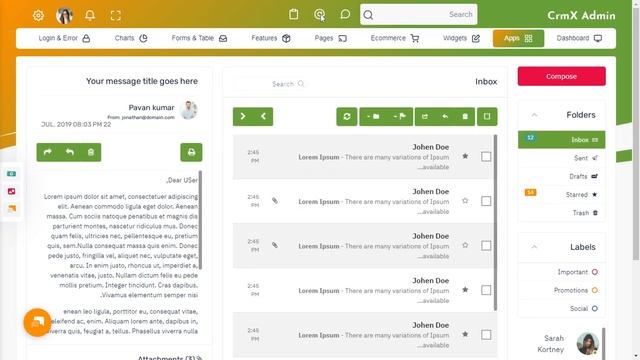Viewport: 640px width, 360px height.
Task: Open the Trash folder
Action: click(x=562, y=213)
